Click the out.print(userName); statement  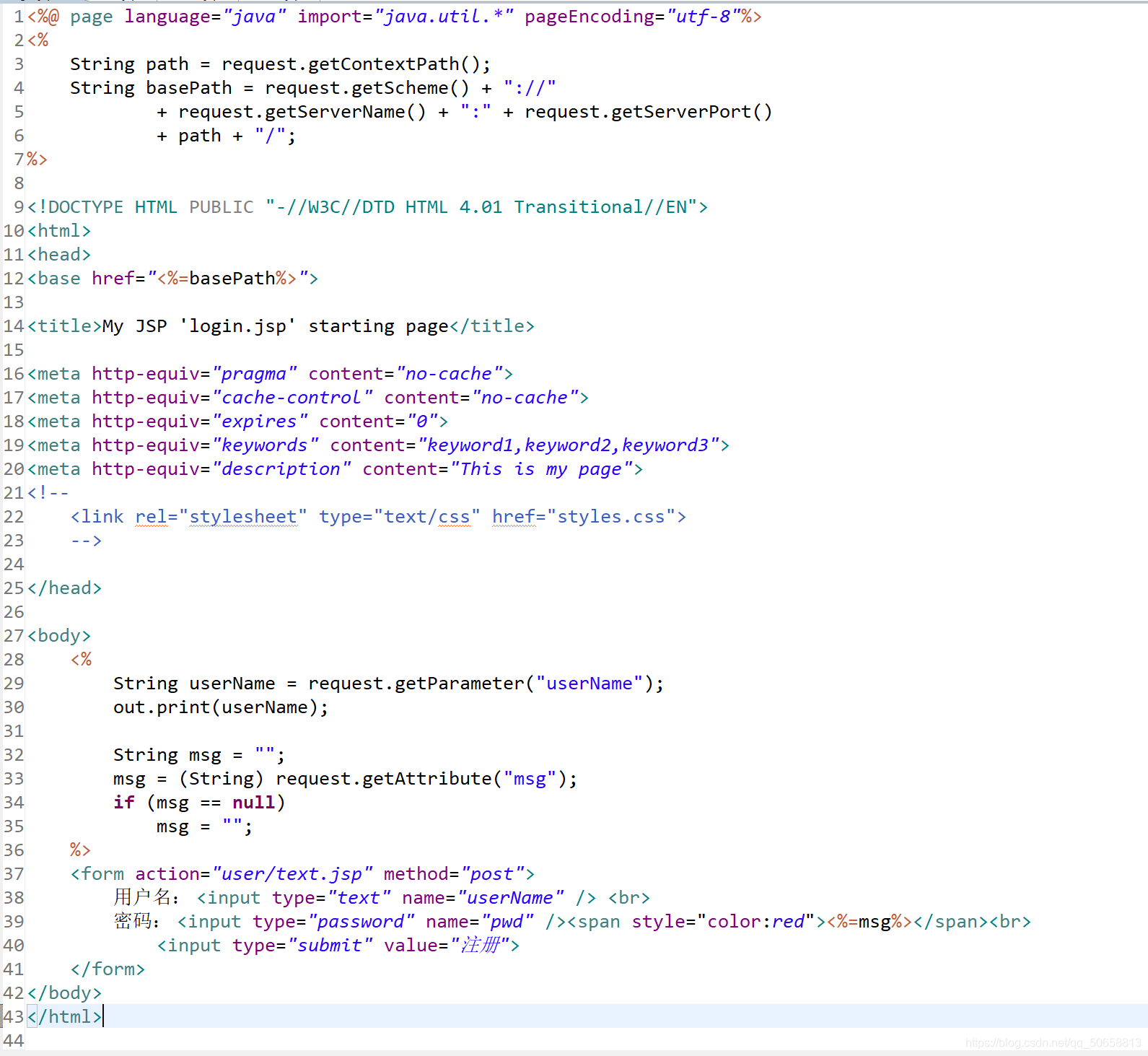pyautogui.click(x=221, y=707)
